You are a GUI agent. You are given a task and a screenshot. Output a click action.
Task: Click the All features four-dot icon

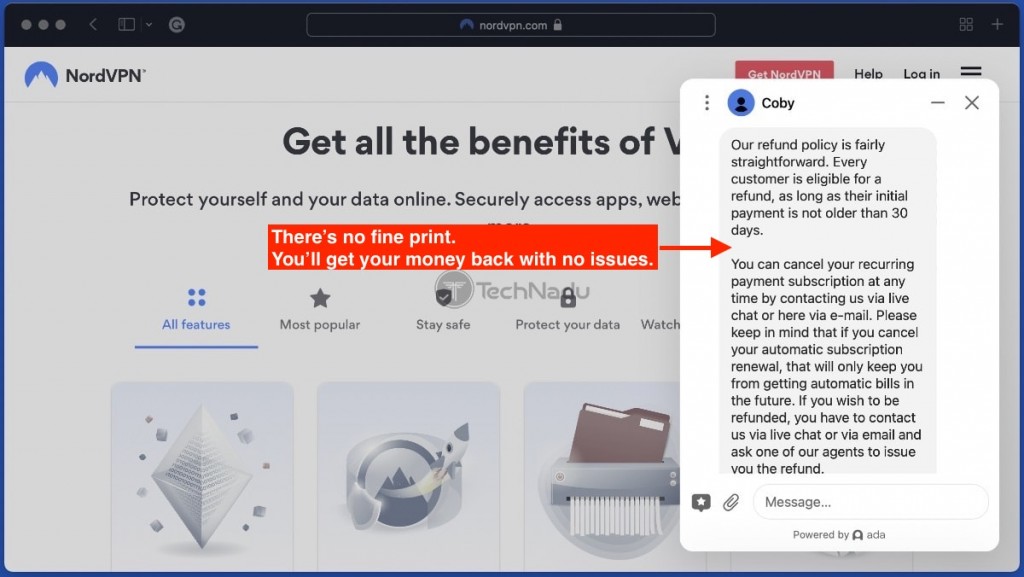197,298
